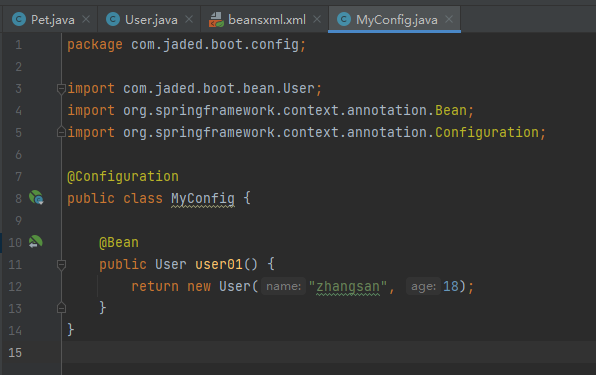Close the User.java tab
596x375 pixels.
pyautogui.click(x=189, y=19)
